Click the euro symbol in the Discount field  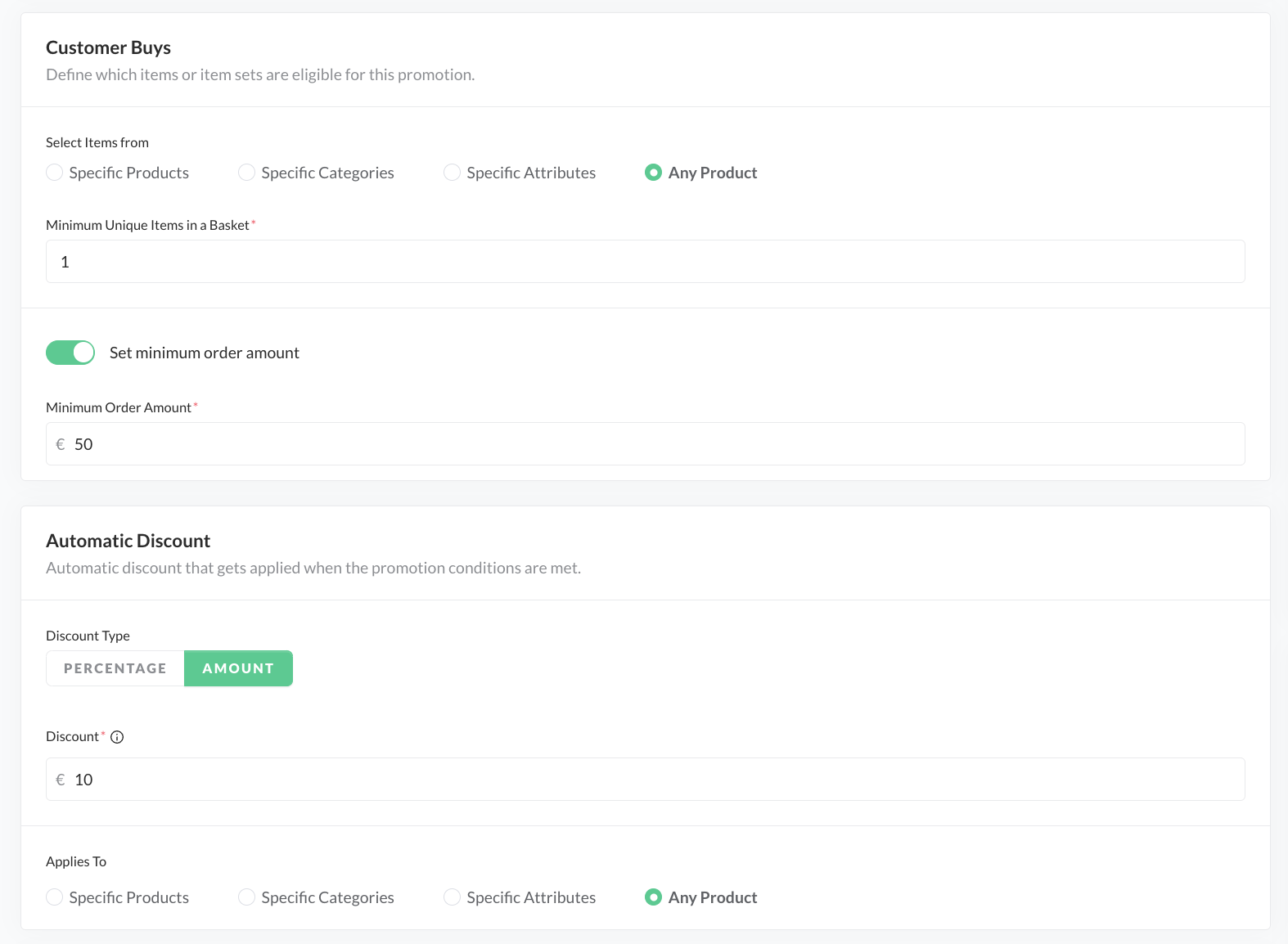tap(61, 780)
